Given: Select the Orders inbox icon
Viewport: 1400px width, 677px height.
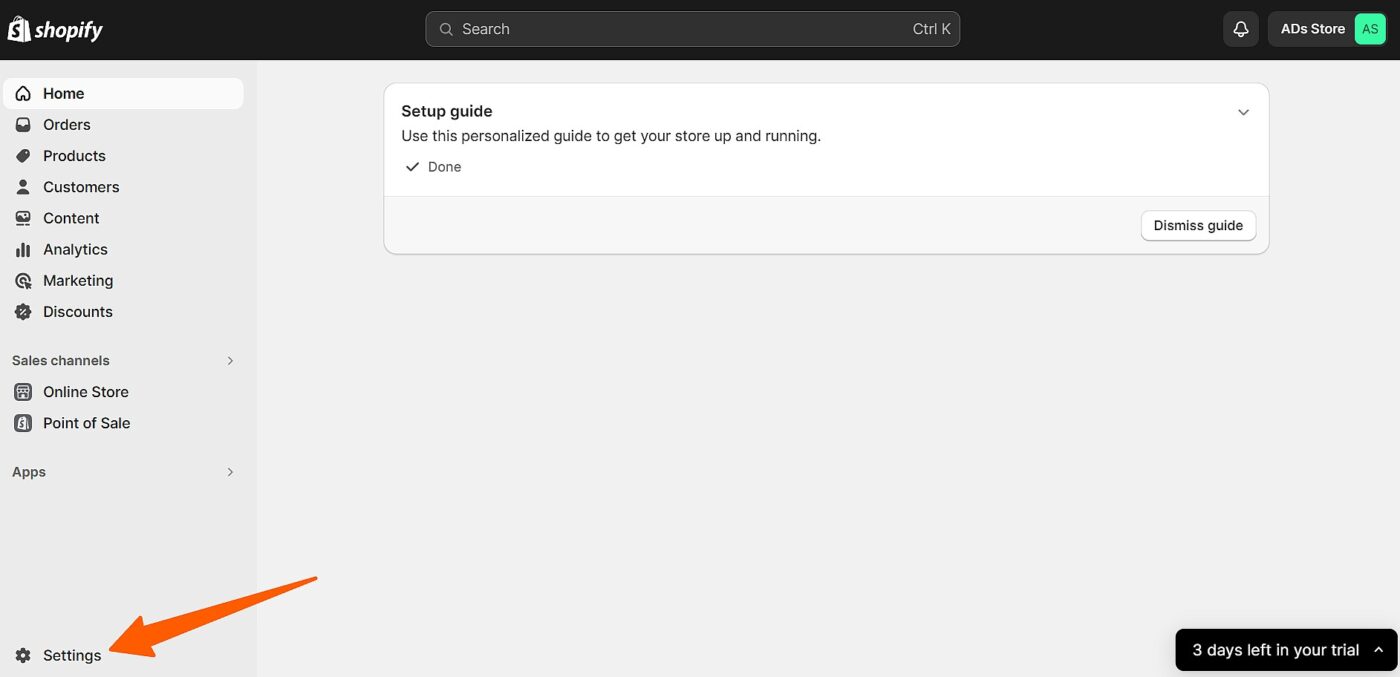Looking at the screenshot, I should pyautogui.click(x=23, y=124).
